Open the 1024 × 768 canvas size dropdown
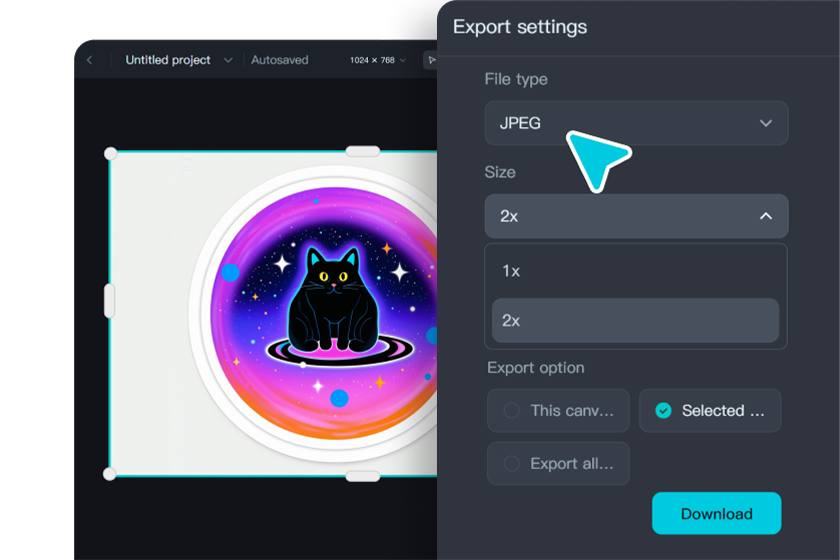Viewport: 840px width, 560px height. point(378,60)
